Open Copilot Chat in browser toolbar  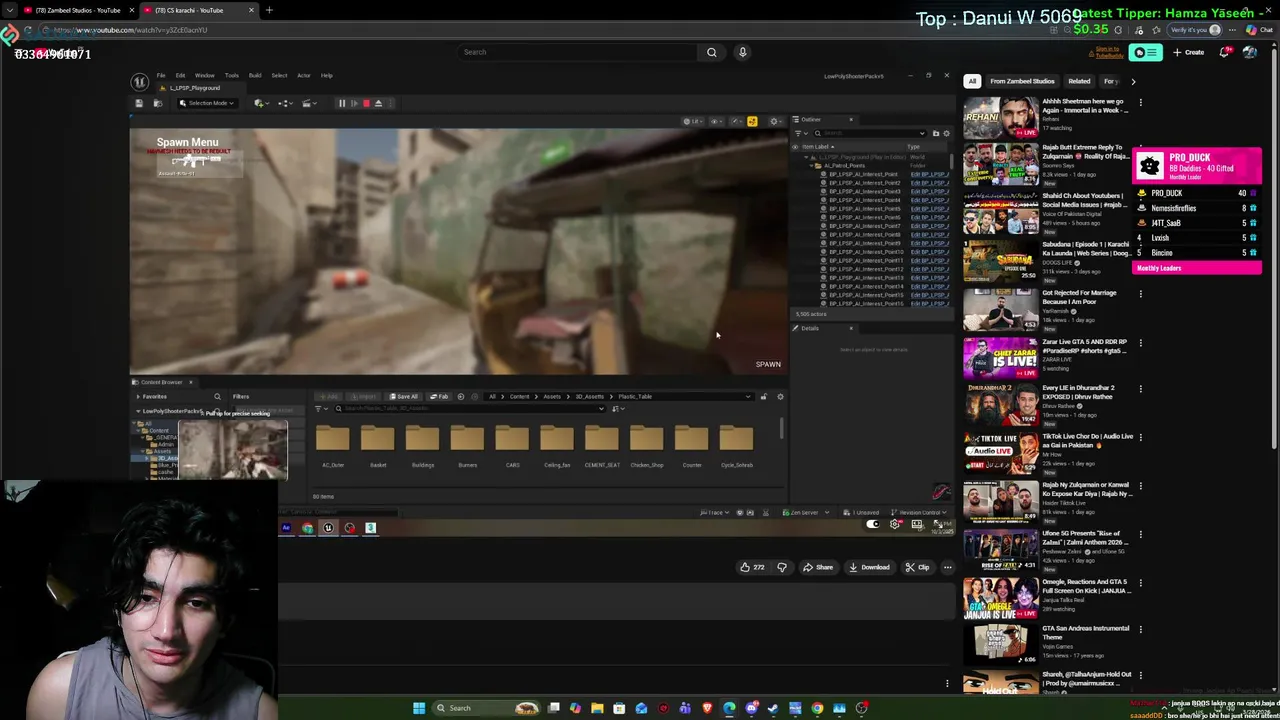pos(1260,30)
